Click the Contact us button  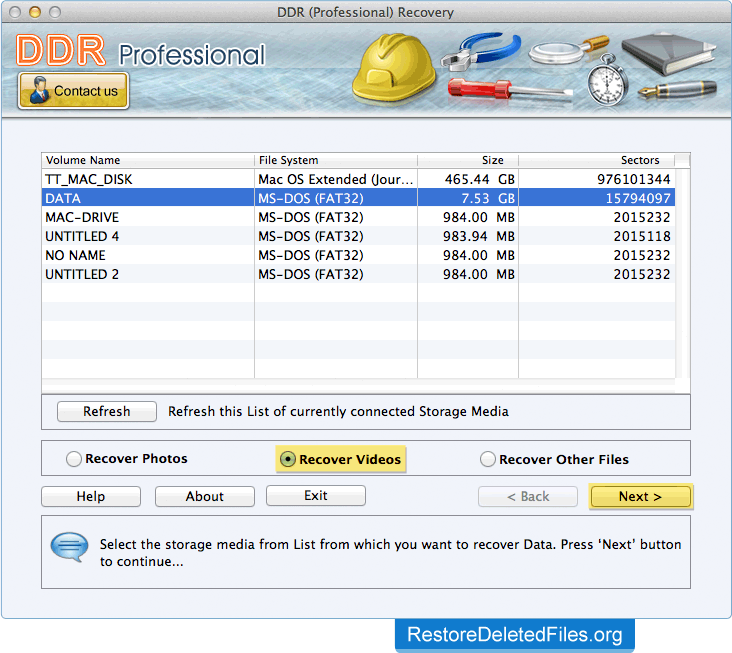coord(73,91)
